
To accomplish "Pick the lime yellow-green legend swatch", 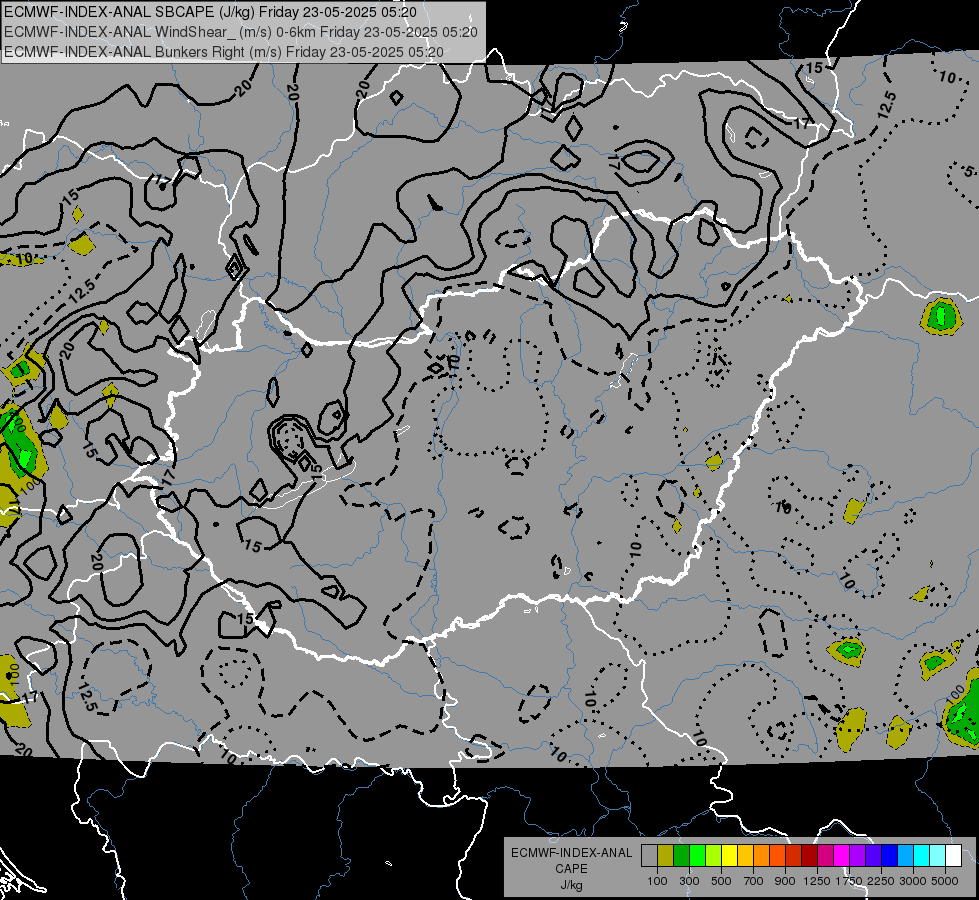I will pyautogui.click(x=714, y=856).
